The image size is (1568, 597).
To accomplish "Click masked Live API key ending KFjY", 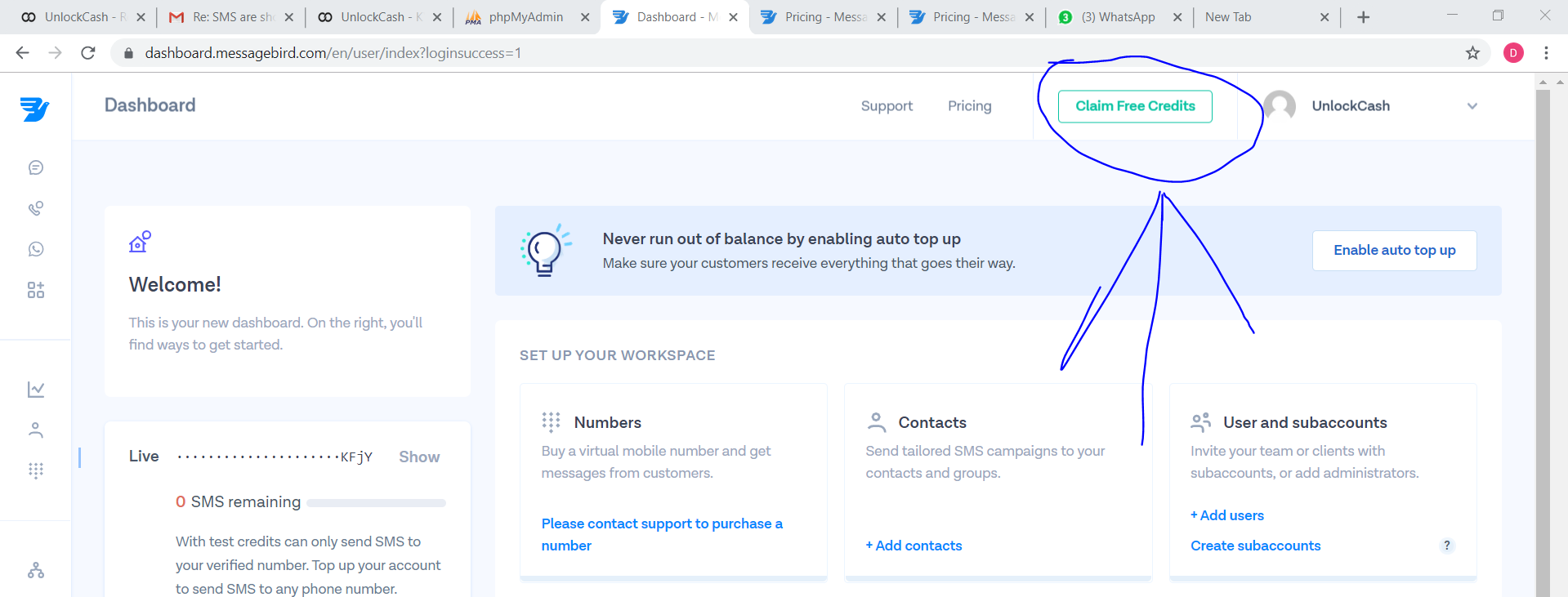I will (x=275, y=457).
